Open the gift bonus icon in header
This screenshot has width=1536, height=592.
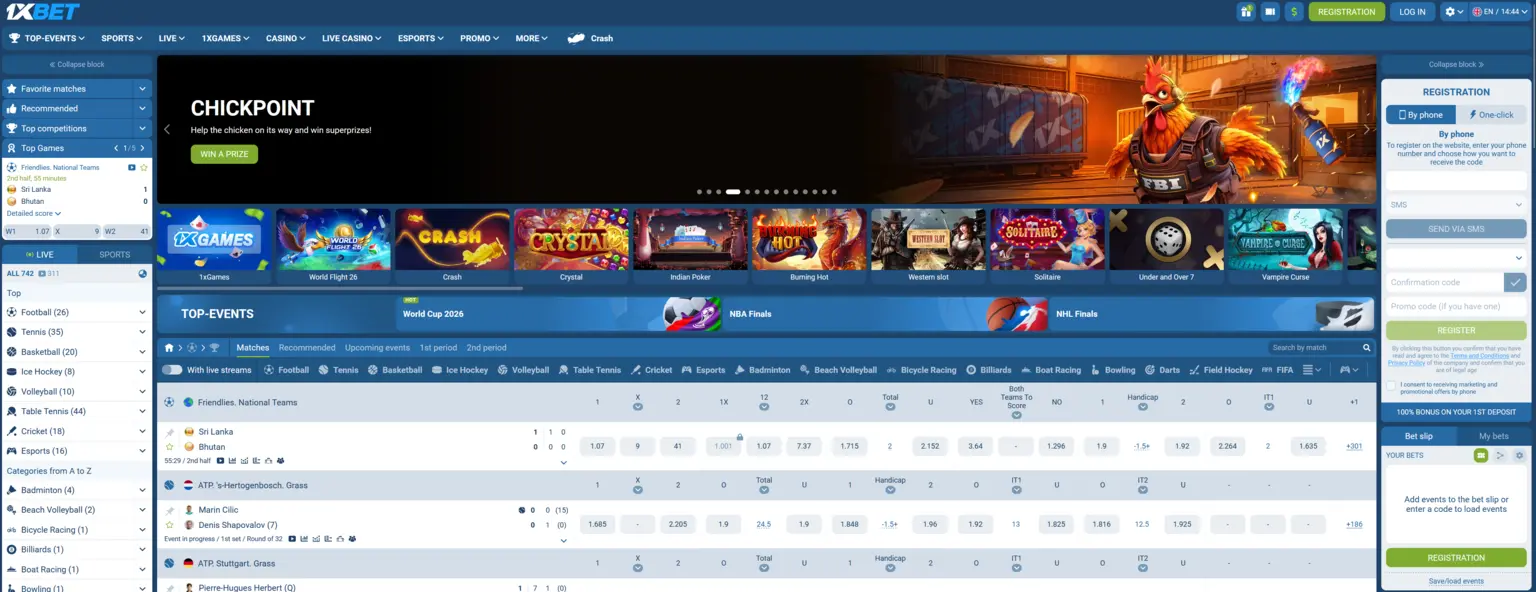click(x=1246, y=12)
